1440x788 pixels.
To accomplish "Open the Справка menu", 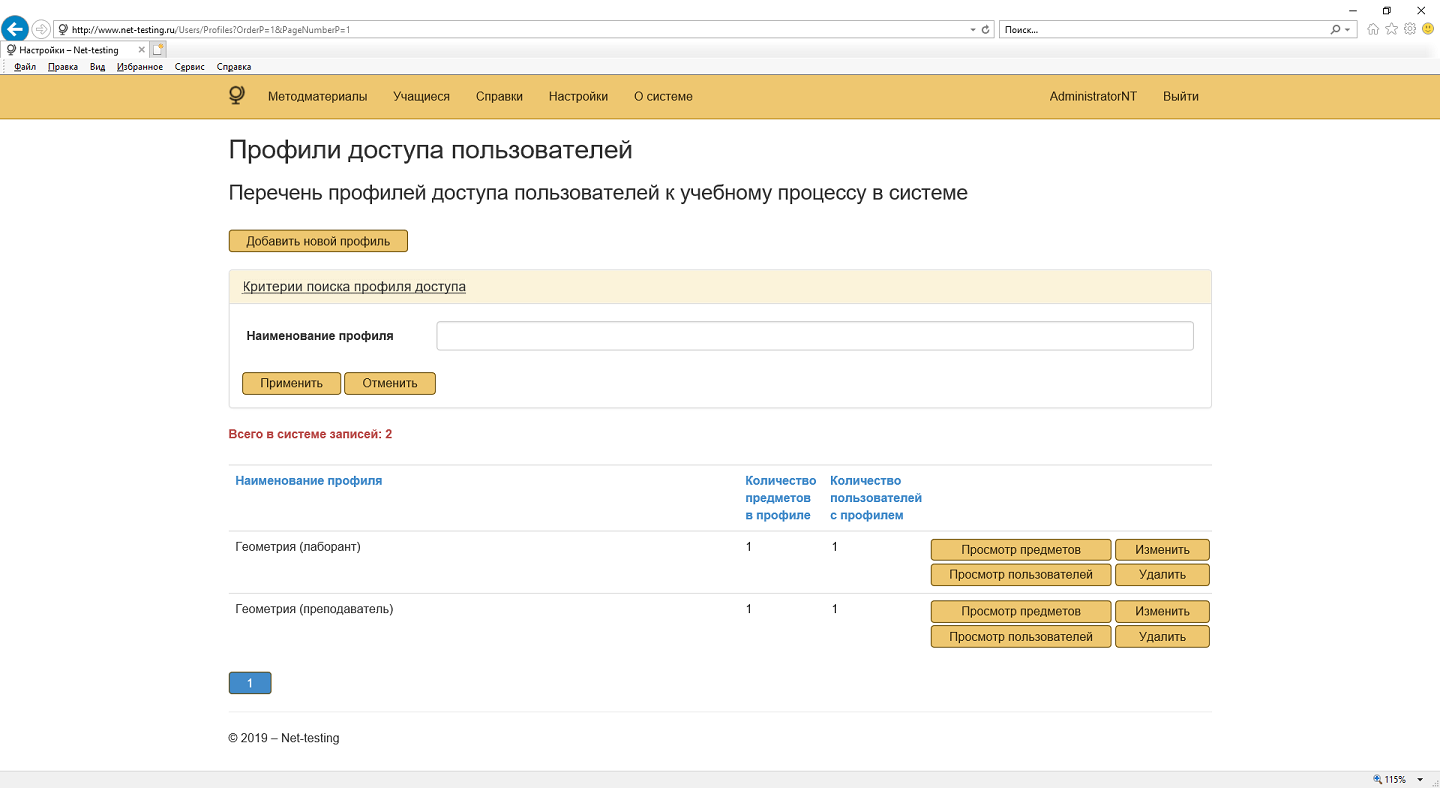I will click(234, 67).
